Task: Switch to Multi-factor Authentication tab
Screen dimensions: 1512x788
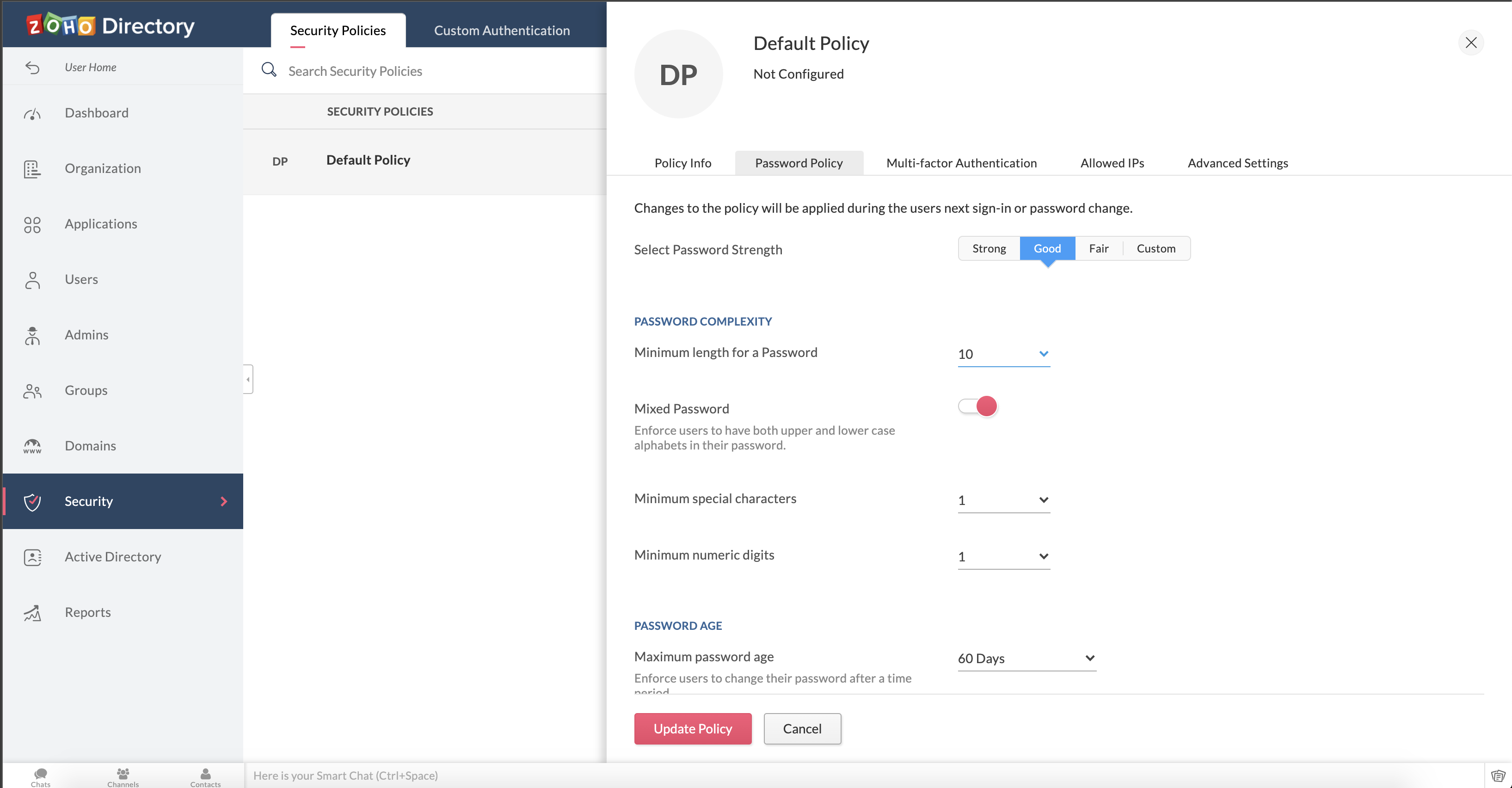Action: (961, 163)
